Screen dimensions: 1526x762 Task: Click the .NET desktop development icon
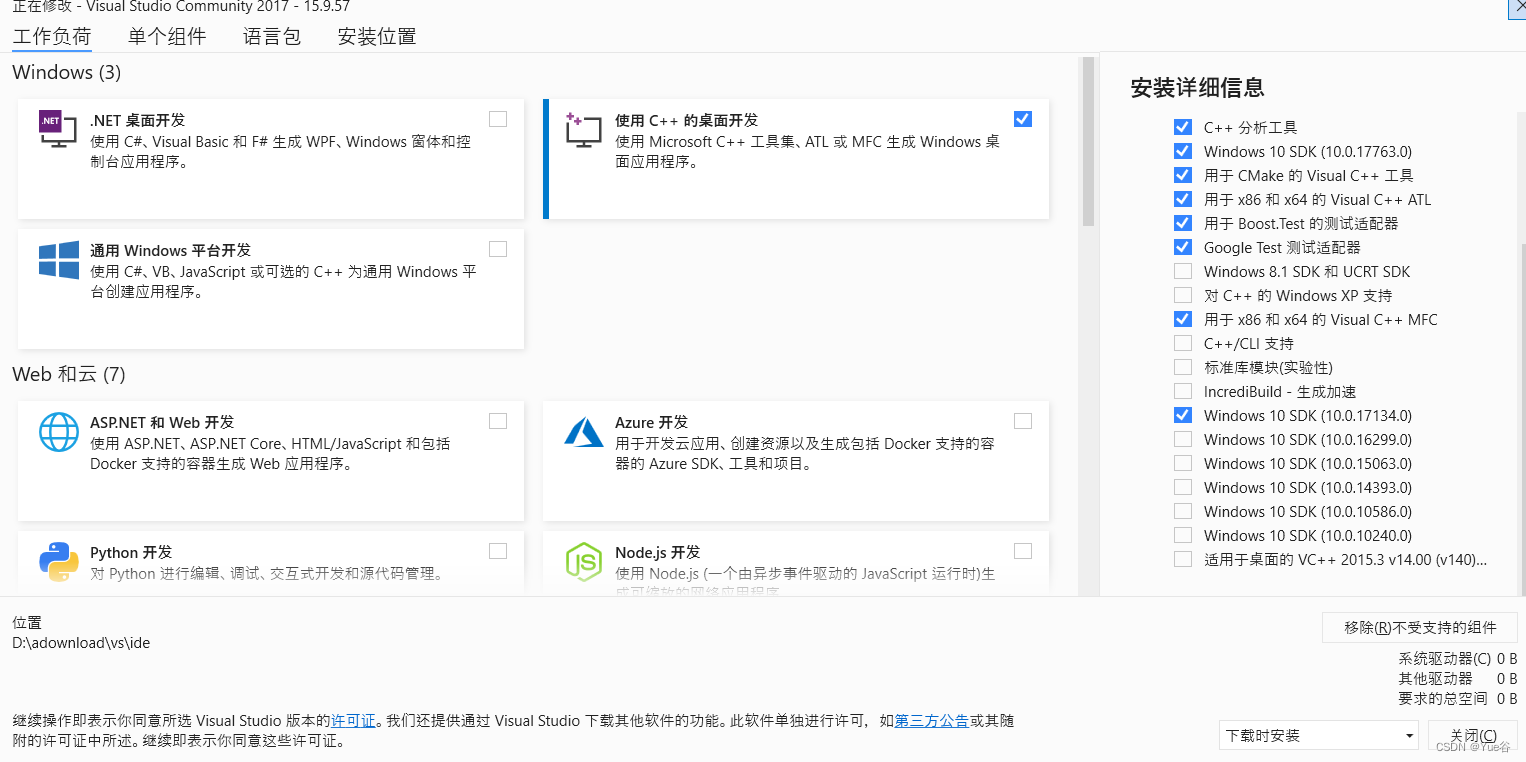[58, 129]
